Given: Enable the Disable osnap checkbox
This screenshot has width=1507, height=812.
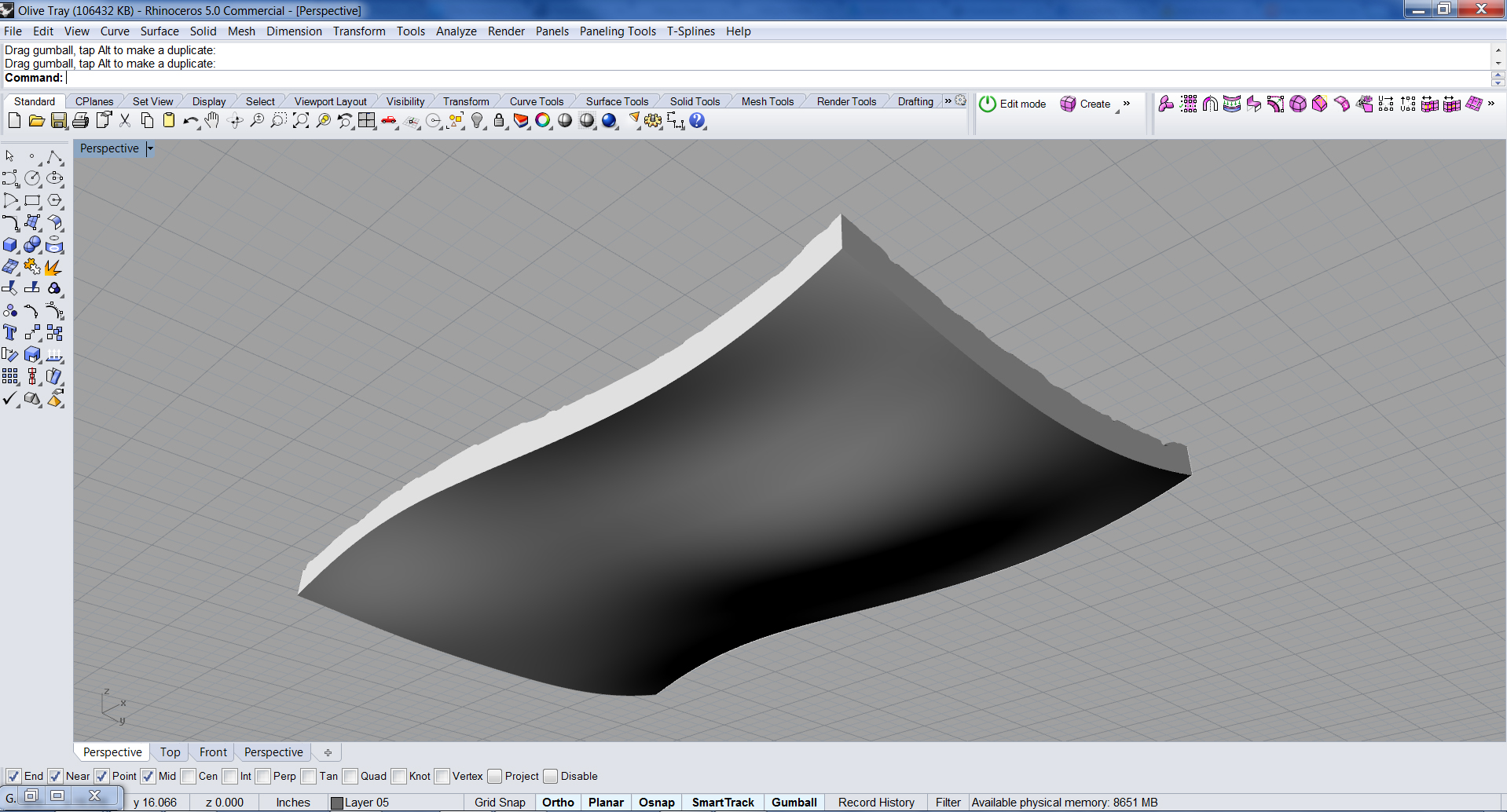Looking at the screenshot, I should tap(550, 776).
